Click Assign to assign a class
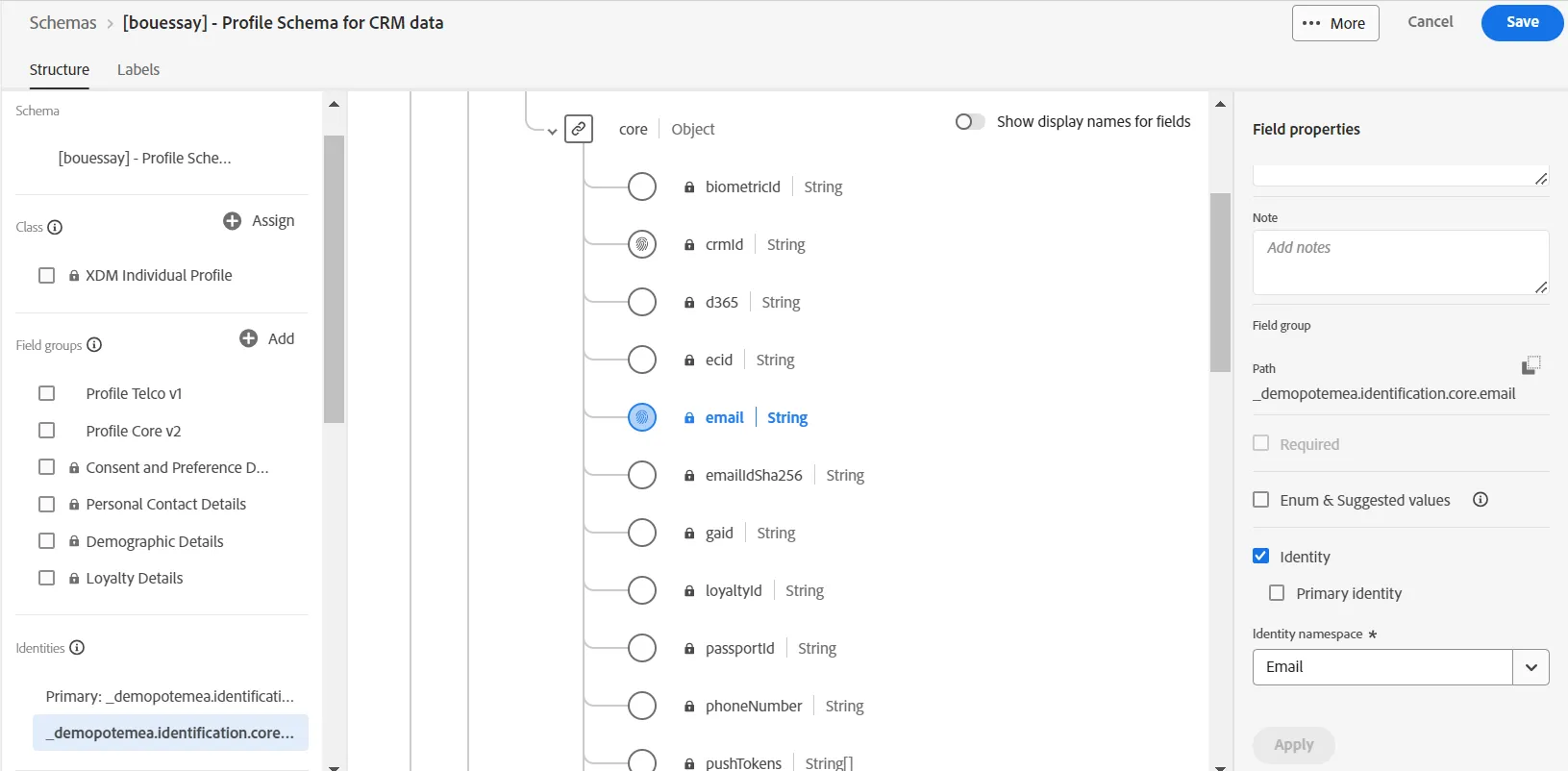 click(273, 221)
